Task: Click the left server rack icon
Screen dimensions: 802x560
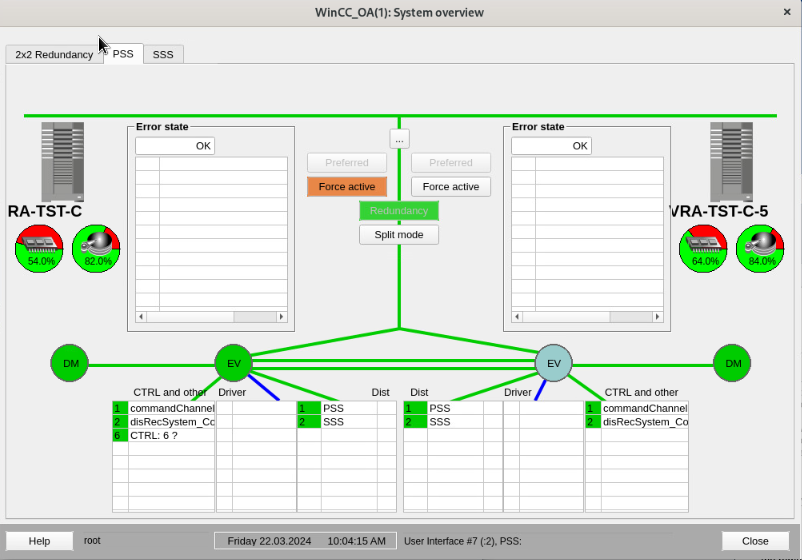Action: [62, 161]
